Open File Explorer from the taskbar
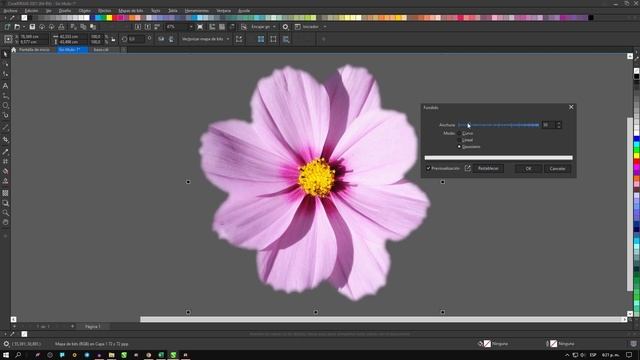This screenshot has height=360, width=640. point(111,355)
